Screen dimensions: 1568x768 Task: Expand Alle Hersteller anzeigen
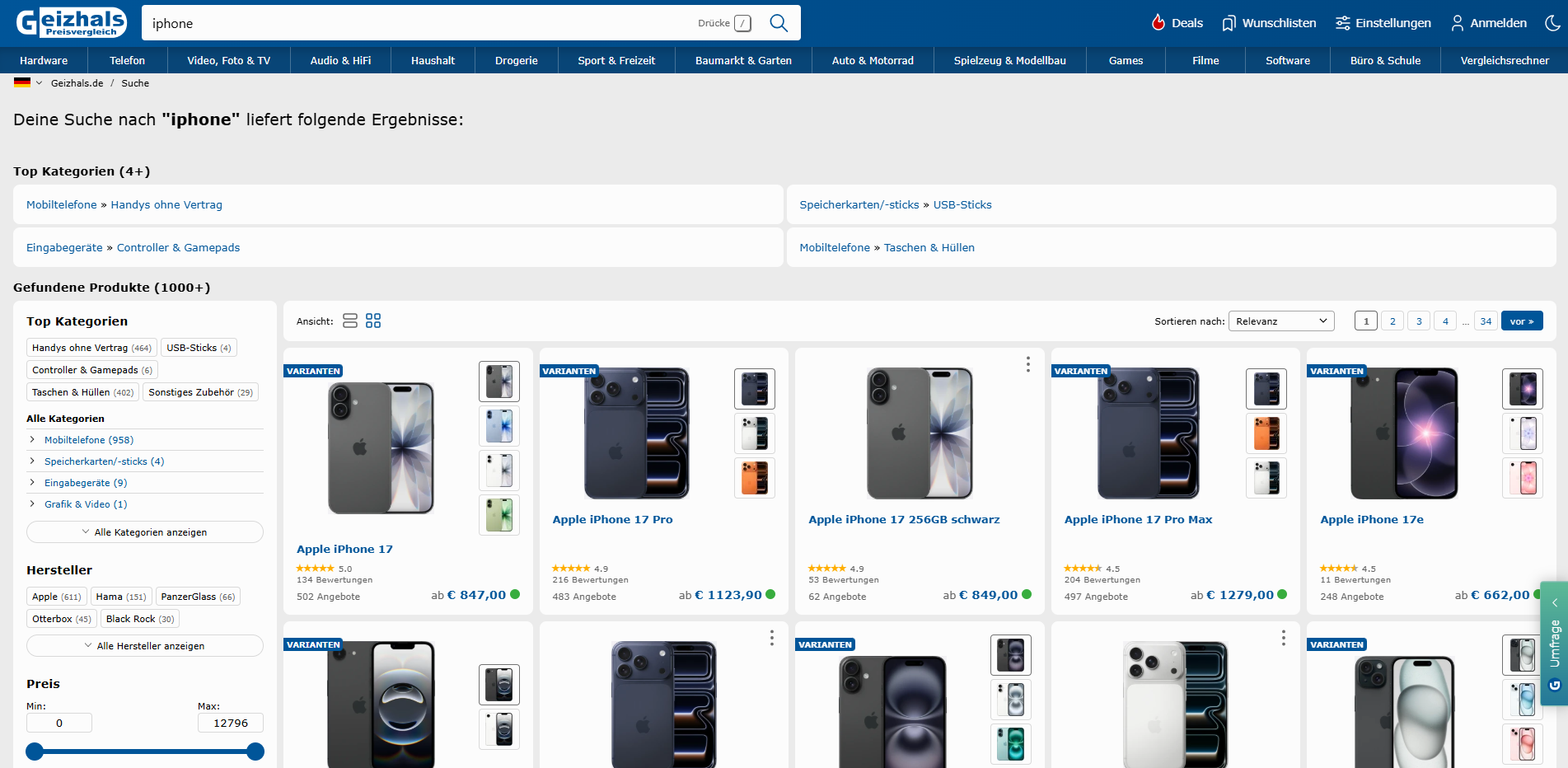145,646
